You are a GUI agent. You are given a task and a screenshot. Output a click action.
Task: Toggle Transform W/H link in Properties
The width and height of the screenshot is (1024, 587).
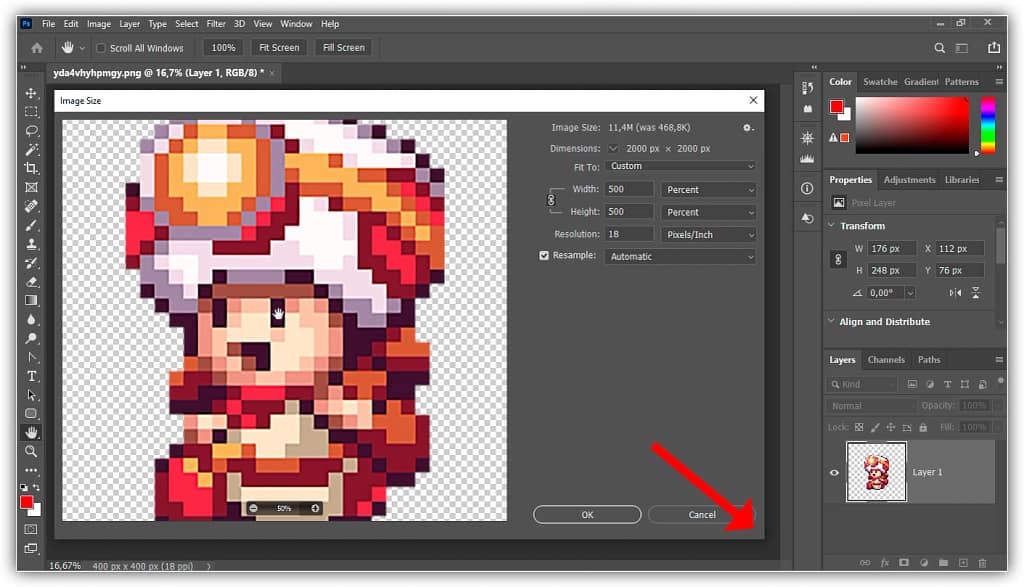point(839,260)
